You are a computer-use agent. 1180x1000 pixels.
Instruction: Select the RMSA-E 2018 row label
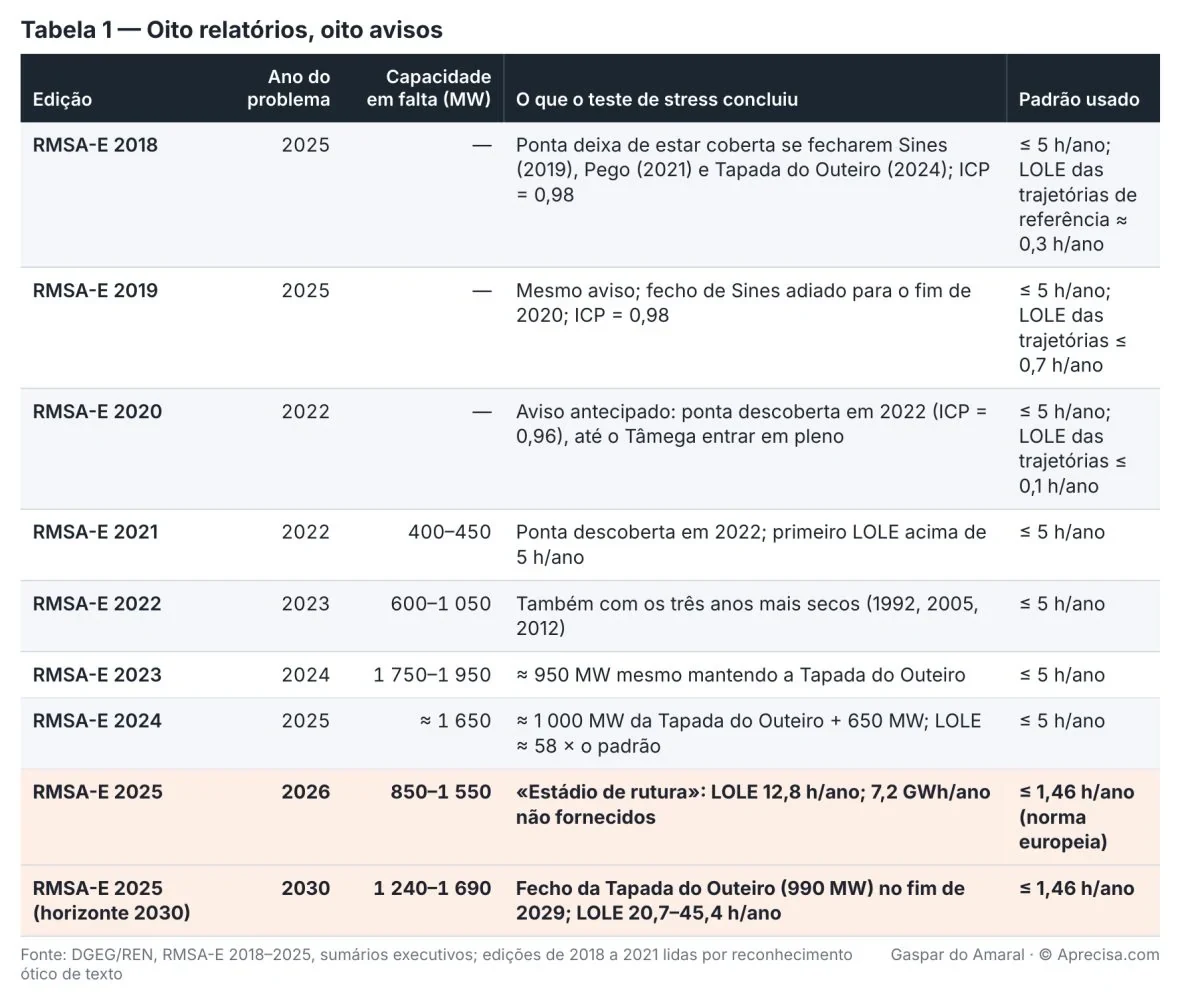(96, 144)
